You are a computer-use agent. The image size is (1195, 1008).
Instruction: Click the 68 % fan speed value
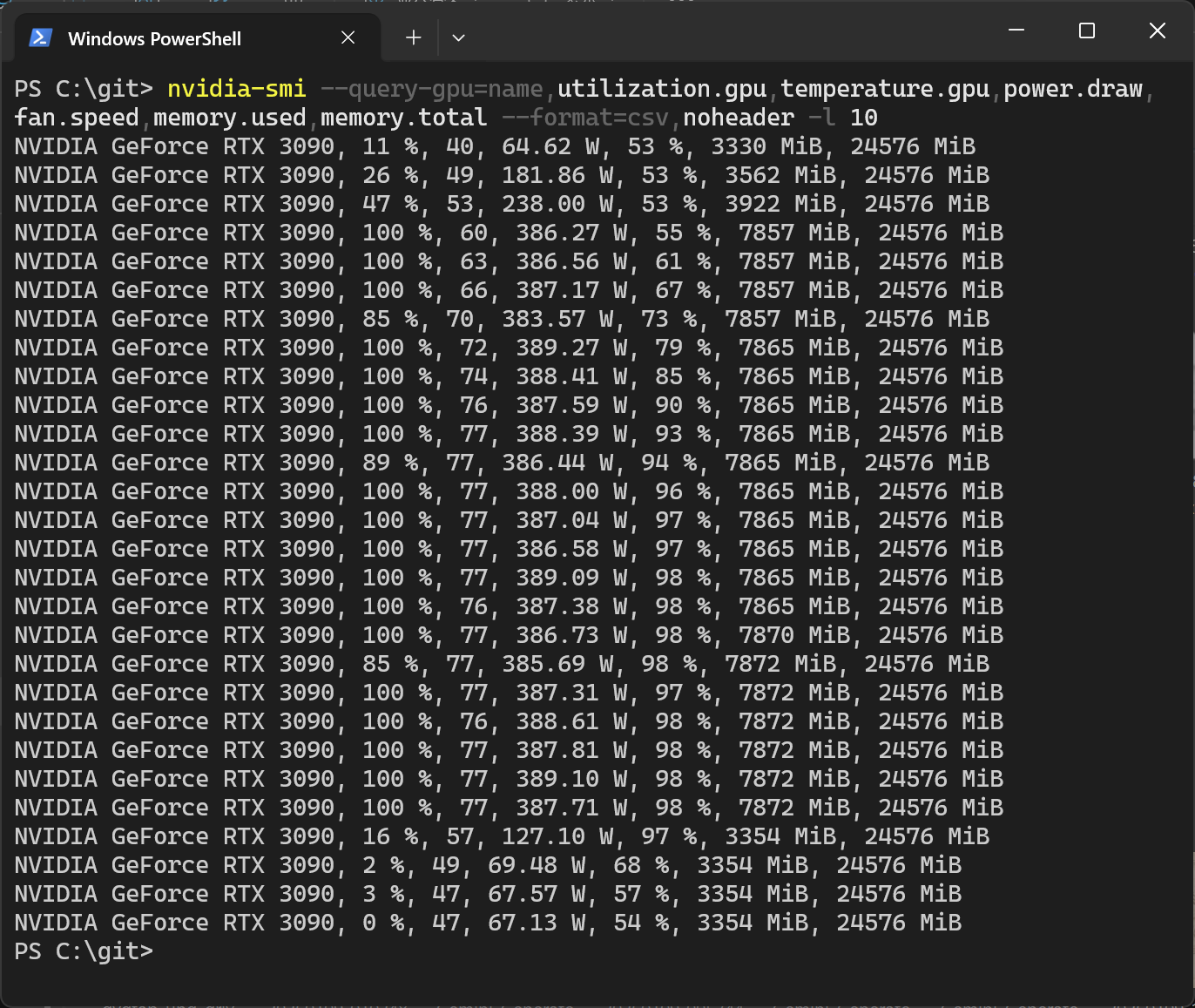(x=641, y=865)
